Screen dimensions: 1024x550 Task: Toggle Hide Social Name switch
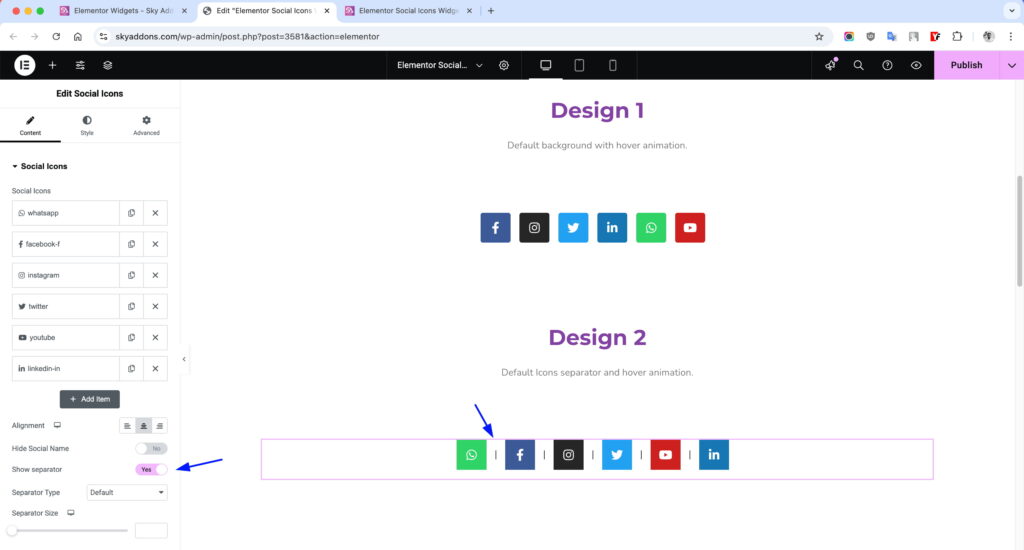(151, 449)
